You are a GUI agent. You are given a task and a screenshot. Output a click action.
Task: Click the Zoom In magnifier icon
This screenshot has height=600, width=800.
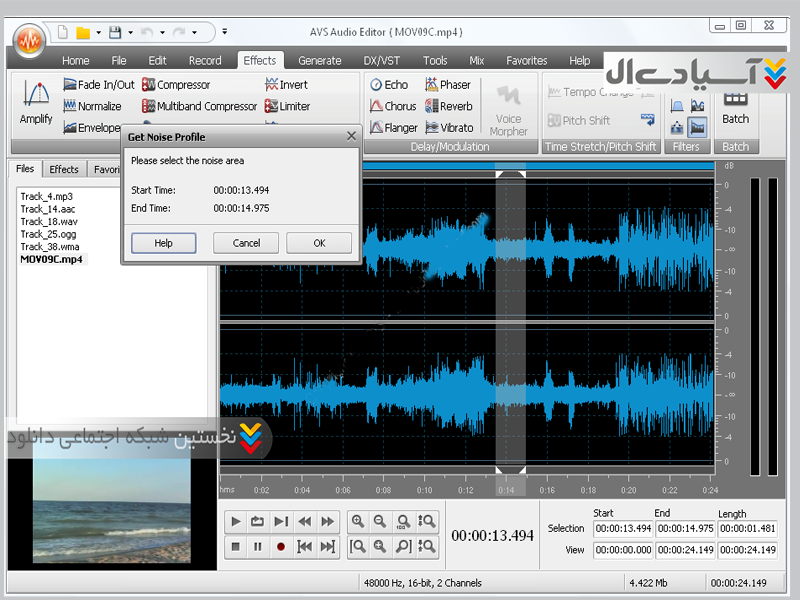(x=358, y=521)
